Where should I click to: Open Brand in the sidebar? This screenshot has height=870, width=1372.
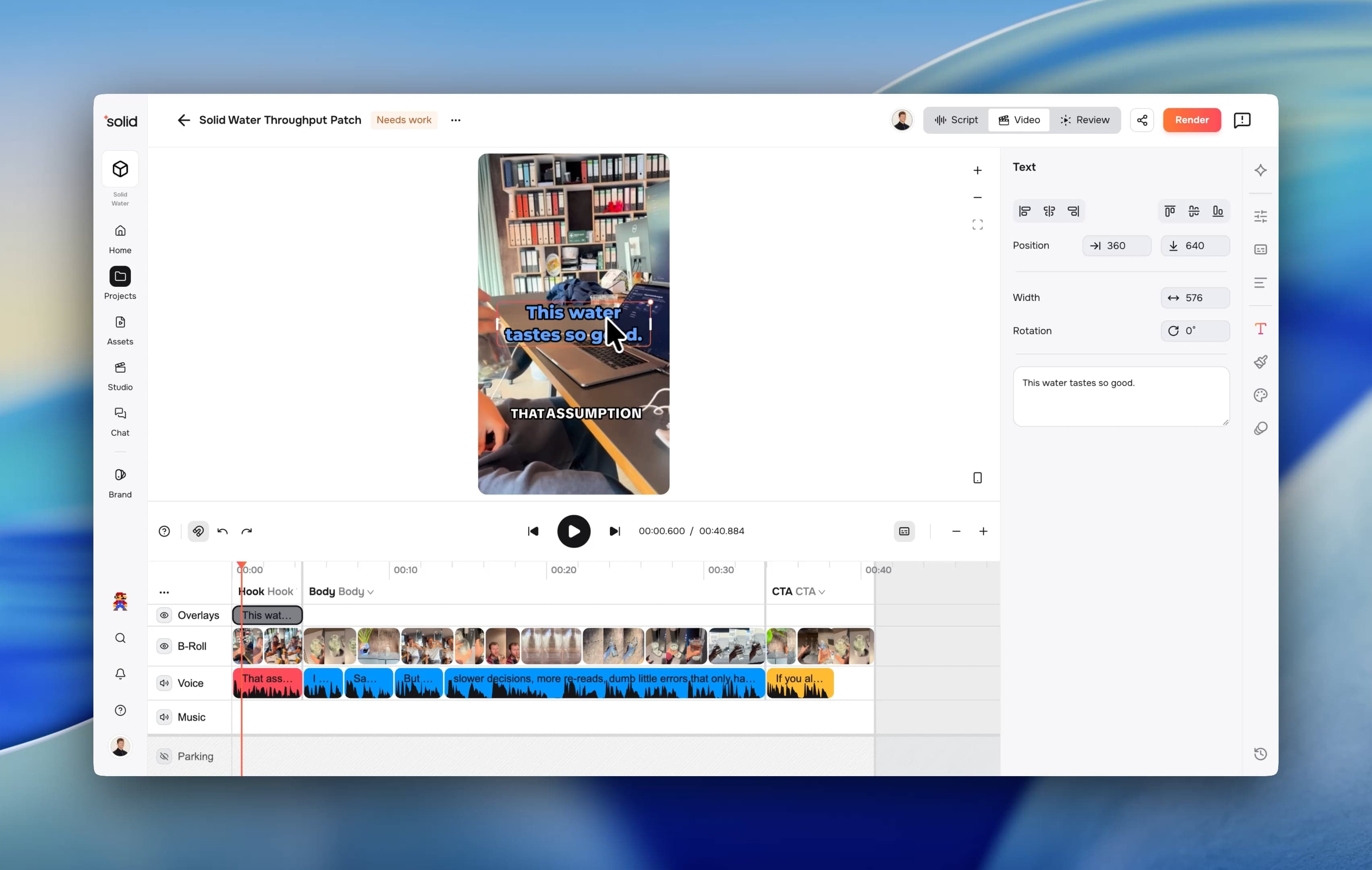pos(120,483)
